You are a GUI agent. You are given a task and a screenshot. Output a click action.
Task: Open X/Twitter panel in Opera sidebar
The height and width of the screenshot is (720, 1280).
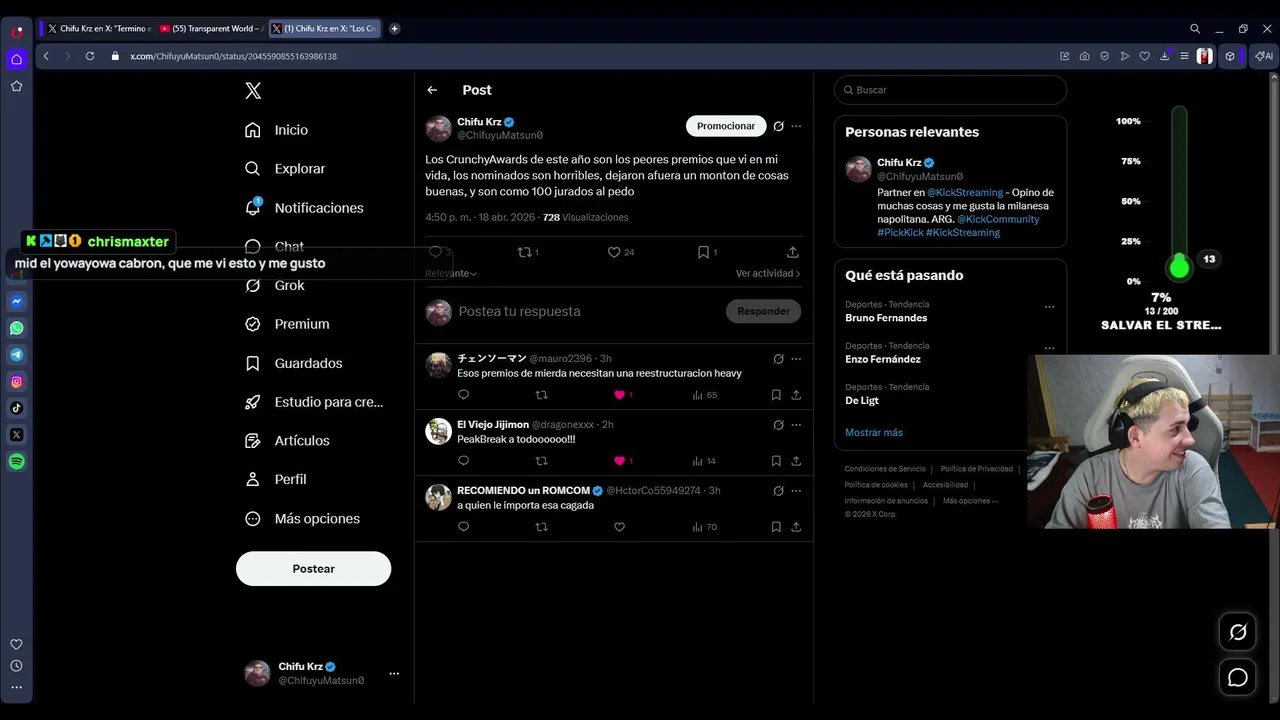click(17, 435)
